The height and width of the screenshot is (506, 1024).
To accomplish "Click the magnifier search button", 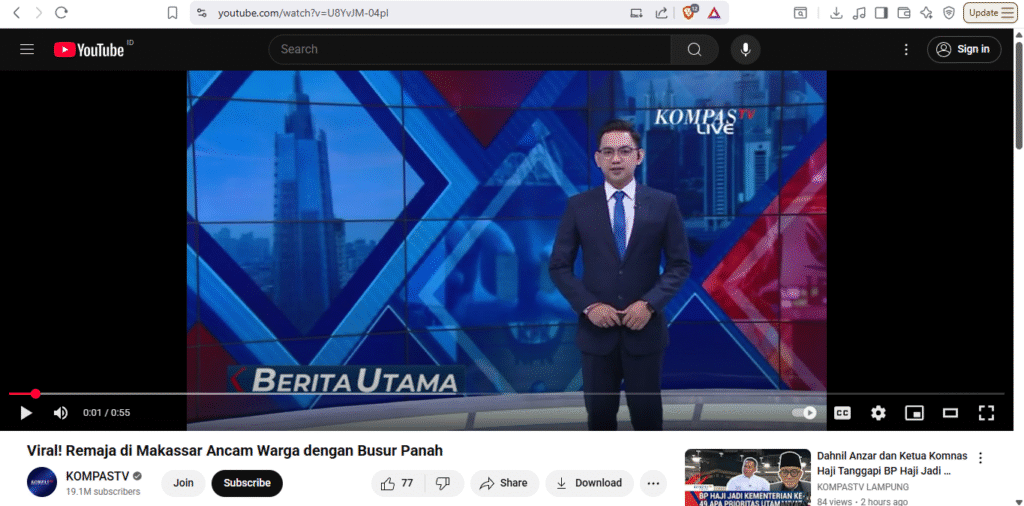I will click(694, 49).
